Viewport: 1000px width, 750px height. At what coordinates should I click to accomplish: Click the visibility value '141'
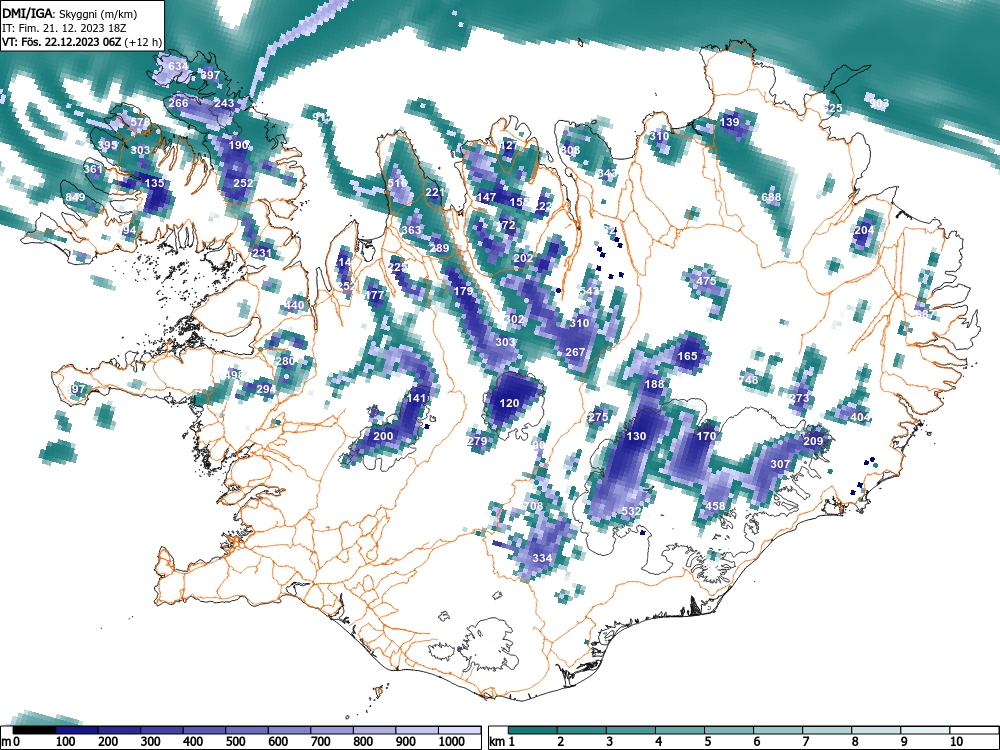[x=416, y=398]
